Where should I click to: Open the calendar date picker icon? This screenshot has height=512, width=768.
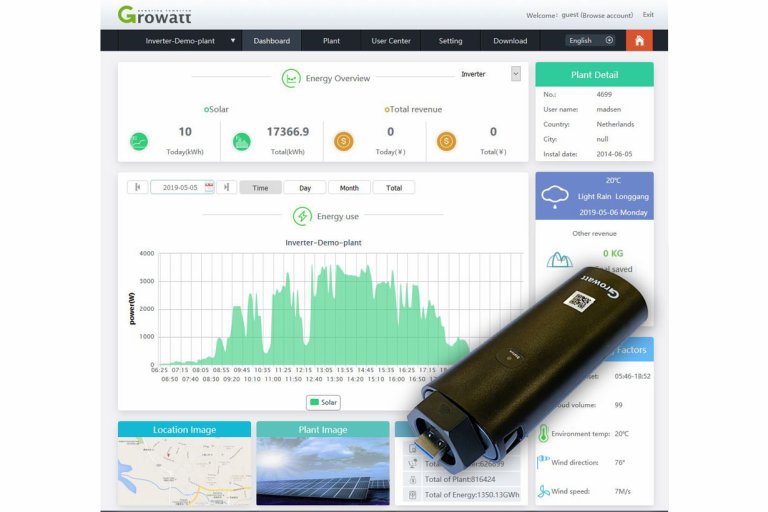coord(209,187)
